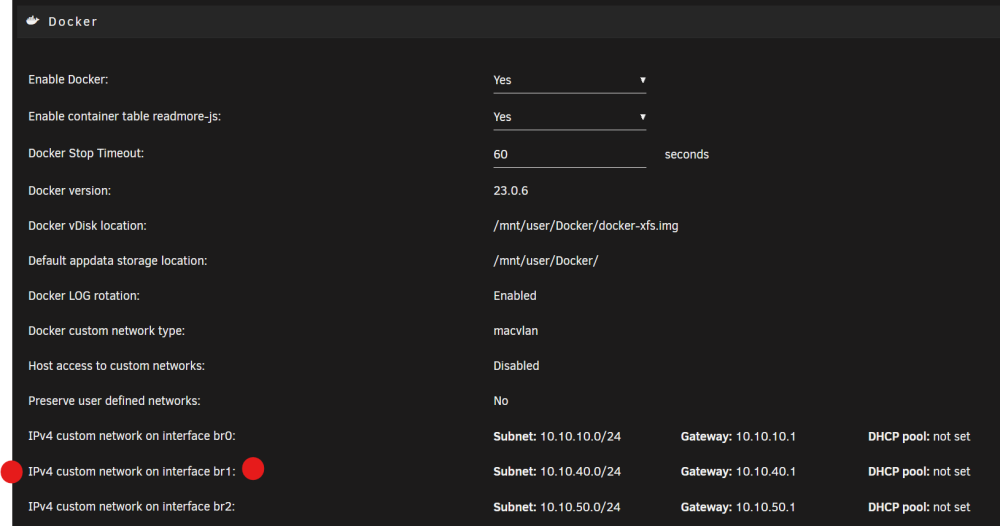
Task: Click 'Default appdata storage location:' label
Action: pyautogui.click(x=117, y=261)
